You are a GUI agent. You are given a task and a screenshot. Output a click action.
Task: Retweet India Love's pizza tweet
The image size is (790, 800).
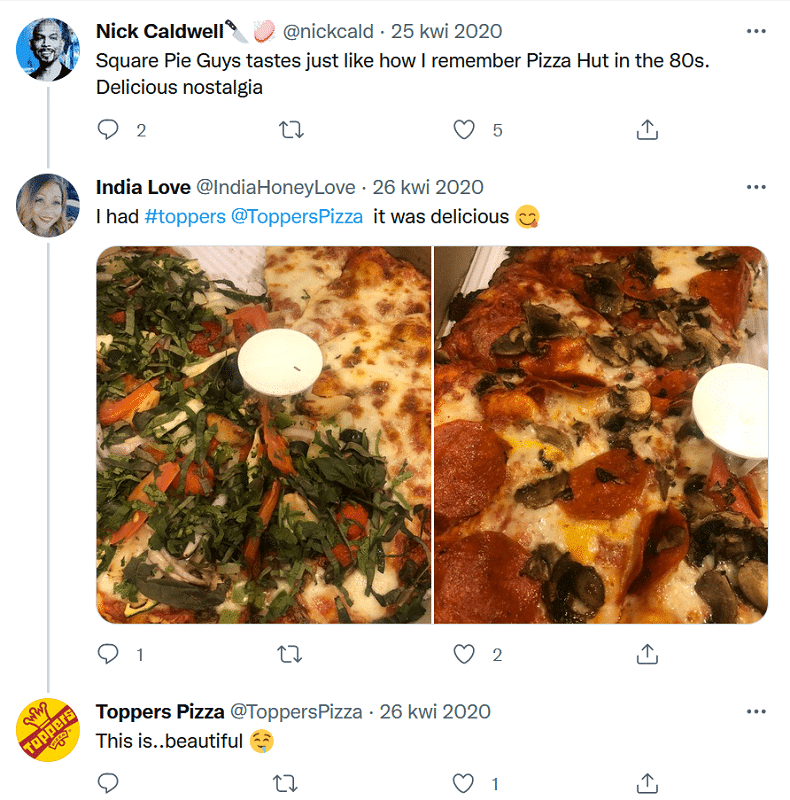(x=290, y=654)
